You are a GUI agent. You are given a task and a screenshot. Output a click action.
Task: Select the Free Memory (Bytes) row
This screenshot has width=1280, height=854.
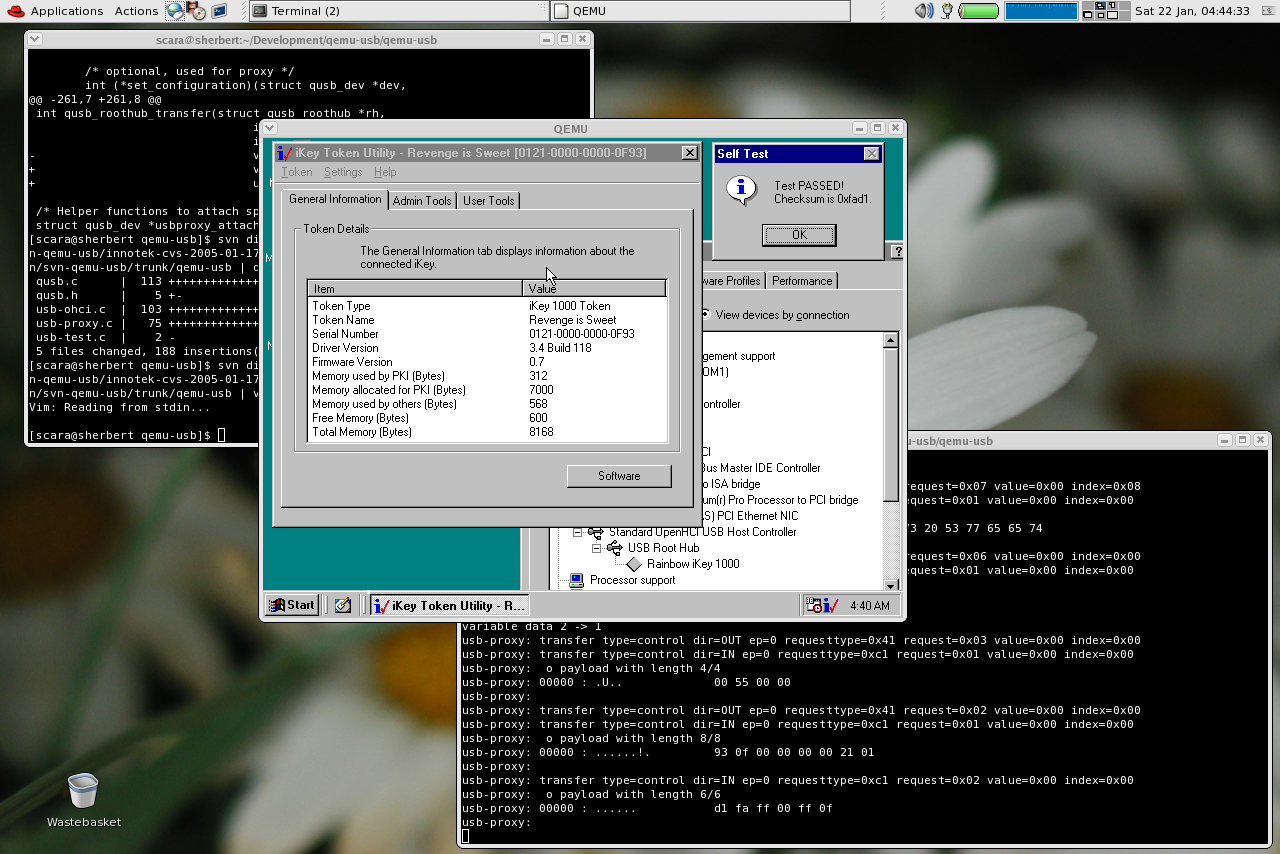coord(487,418)
